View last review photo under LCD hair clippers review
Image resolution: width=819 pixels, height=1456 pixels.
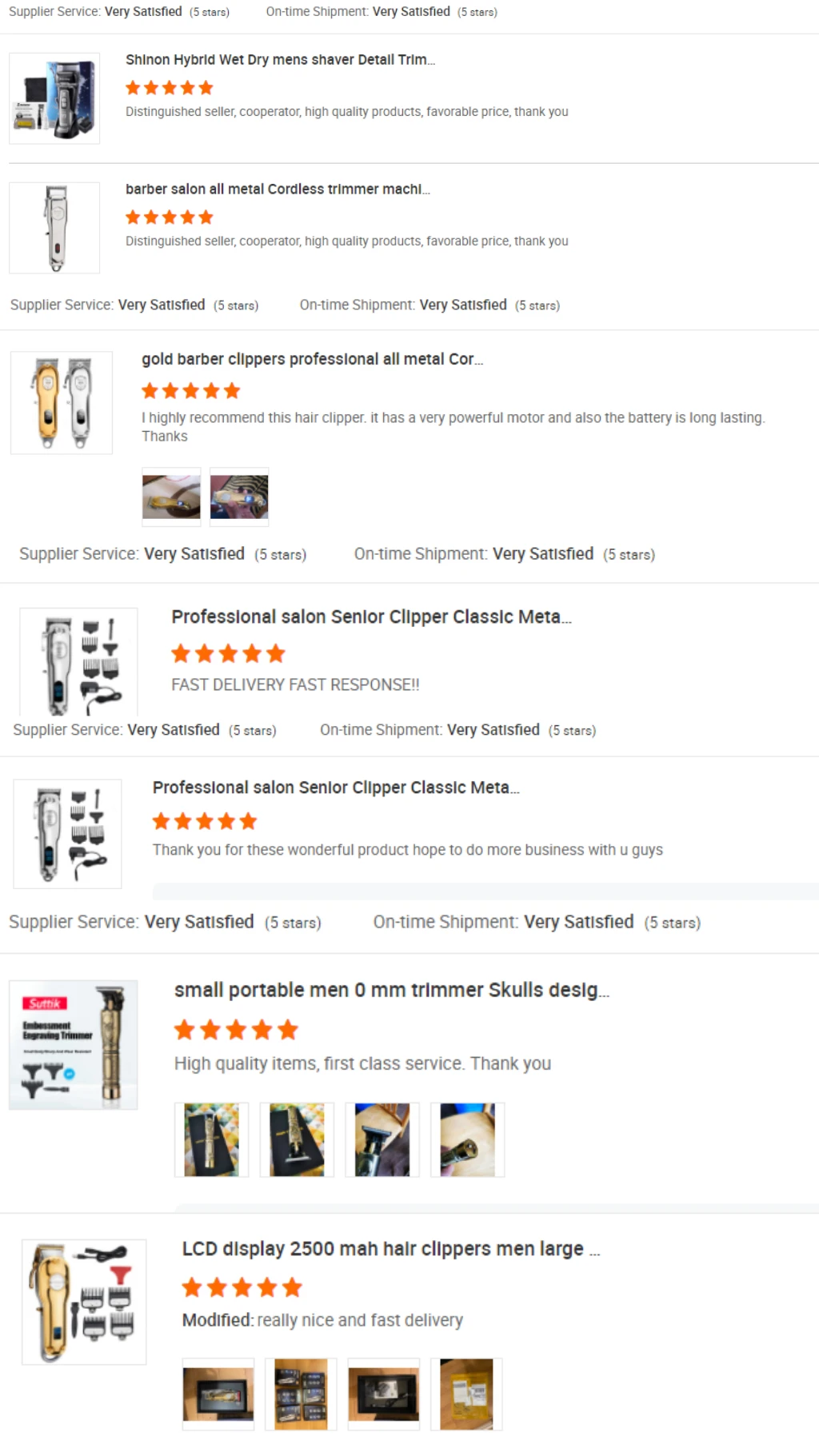tap(466, 1394)
